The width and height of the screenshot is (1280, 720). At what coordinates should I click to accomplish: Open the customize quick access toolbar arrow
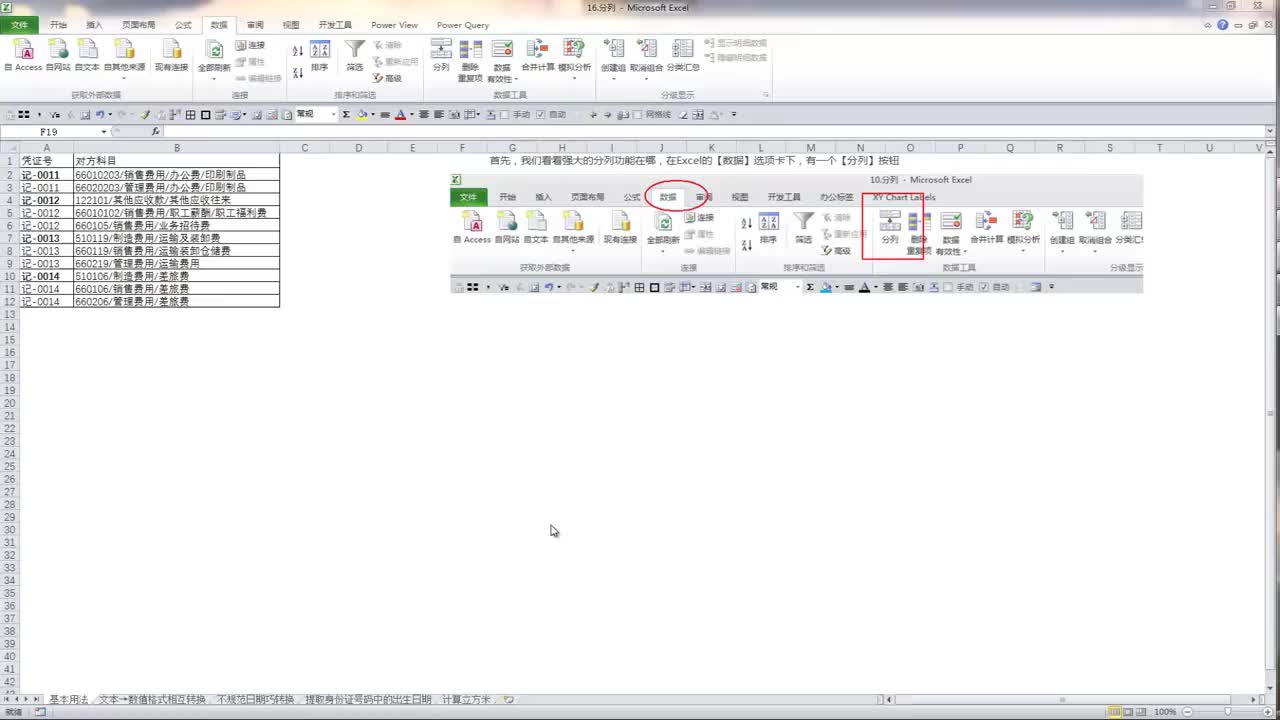pyautogui.click(x=734, y=115)
